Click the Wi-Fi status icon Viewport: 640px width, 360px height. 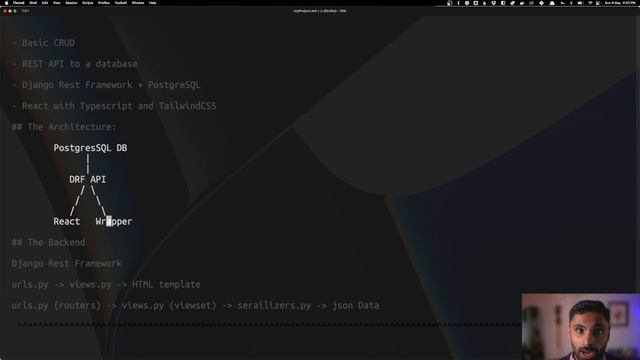[x=590, y=3]
